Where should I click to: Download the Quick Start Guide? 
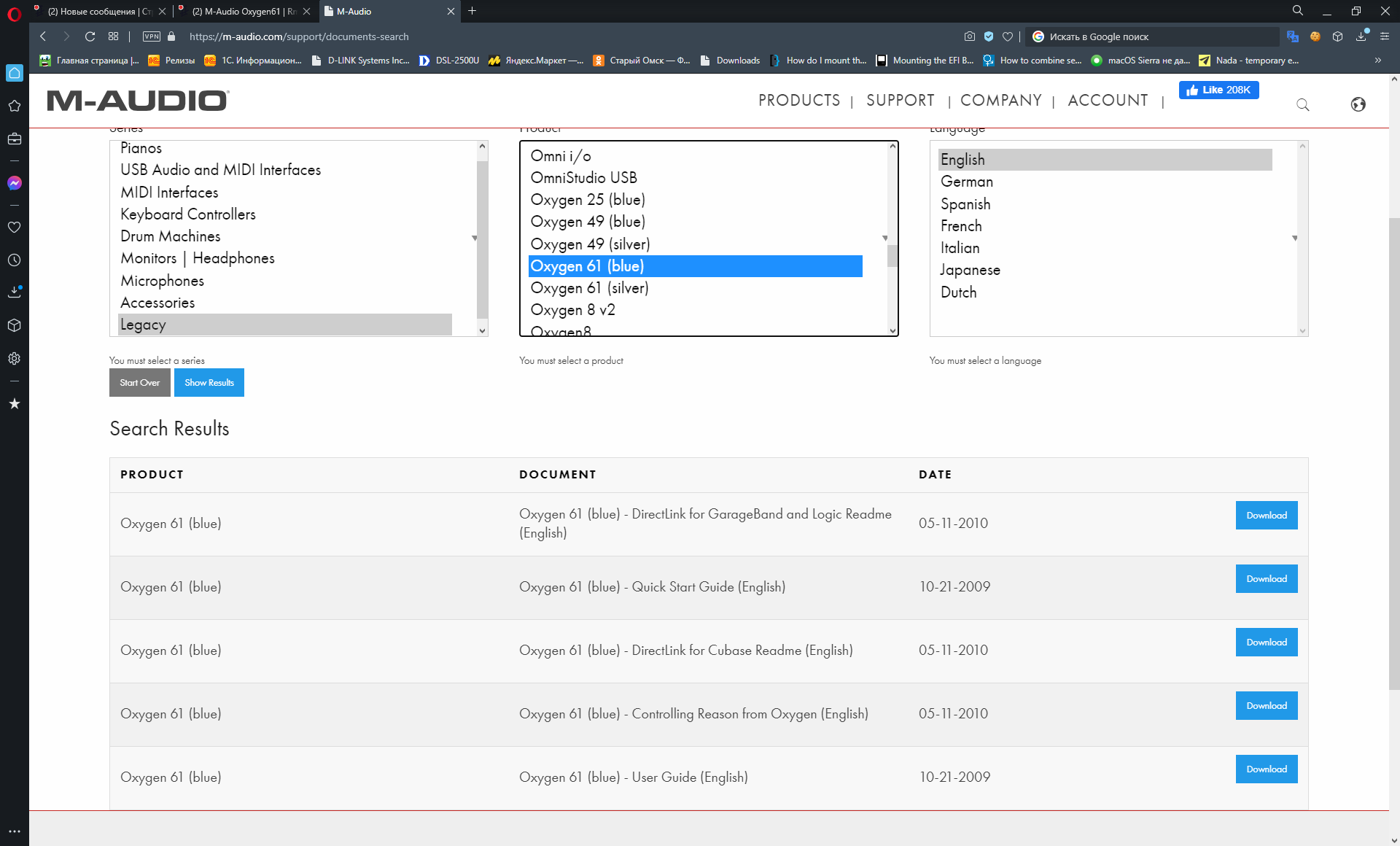click(x=1266, y=578)
